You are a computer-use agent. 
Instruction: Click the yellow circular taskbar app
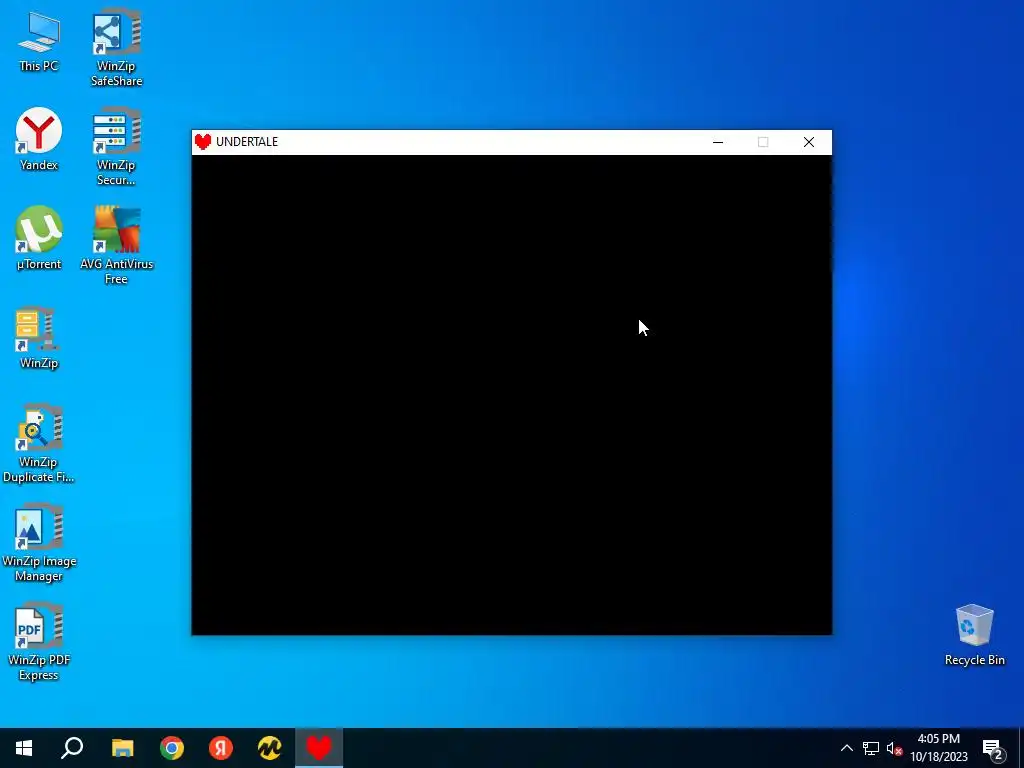pos(270,748)
